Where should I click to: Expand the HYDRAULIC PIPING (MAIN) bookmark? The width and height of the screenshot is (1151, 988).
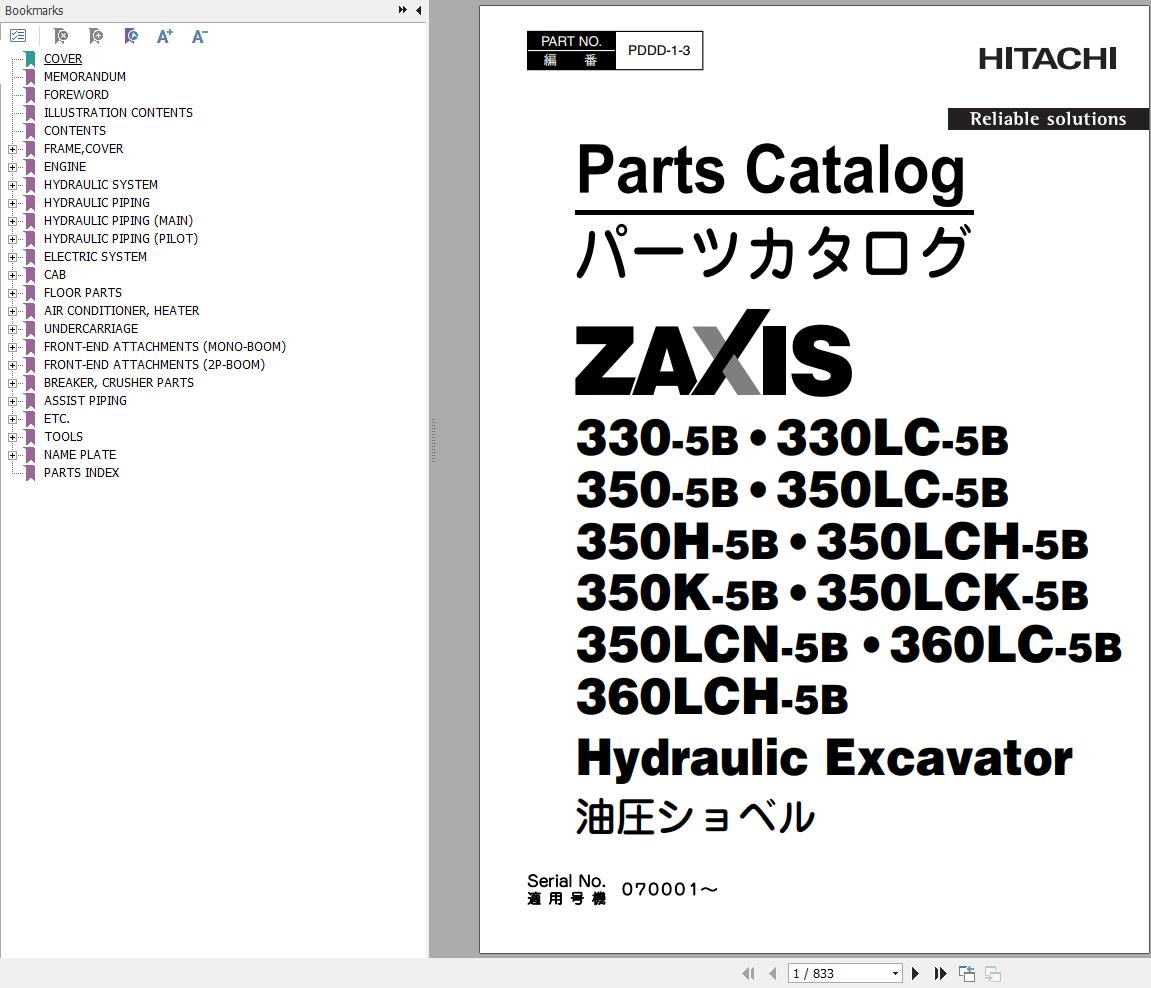(x=12, y=221)
